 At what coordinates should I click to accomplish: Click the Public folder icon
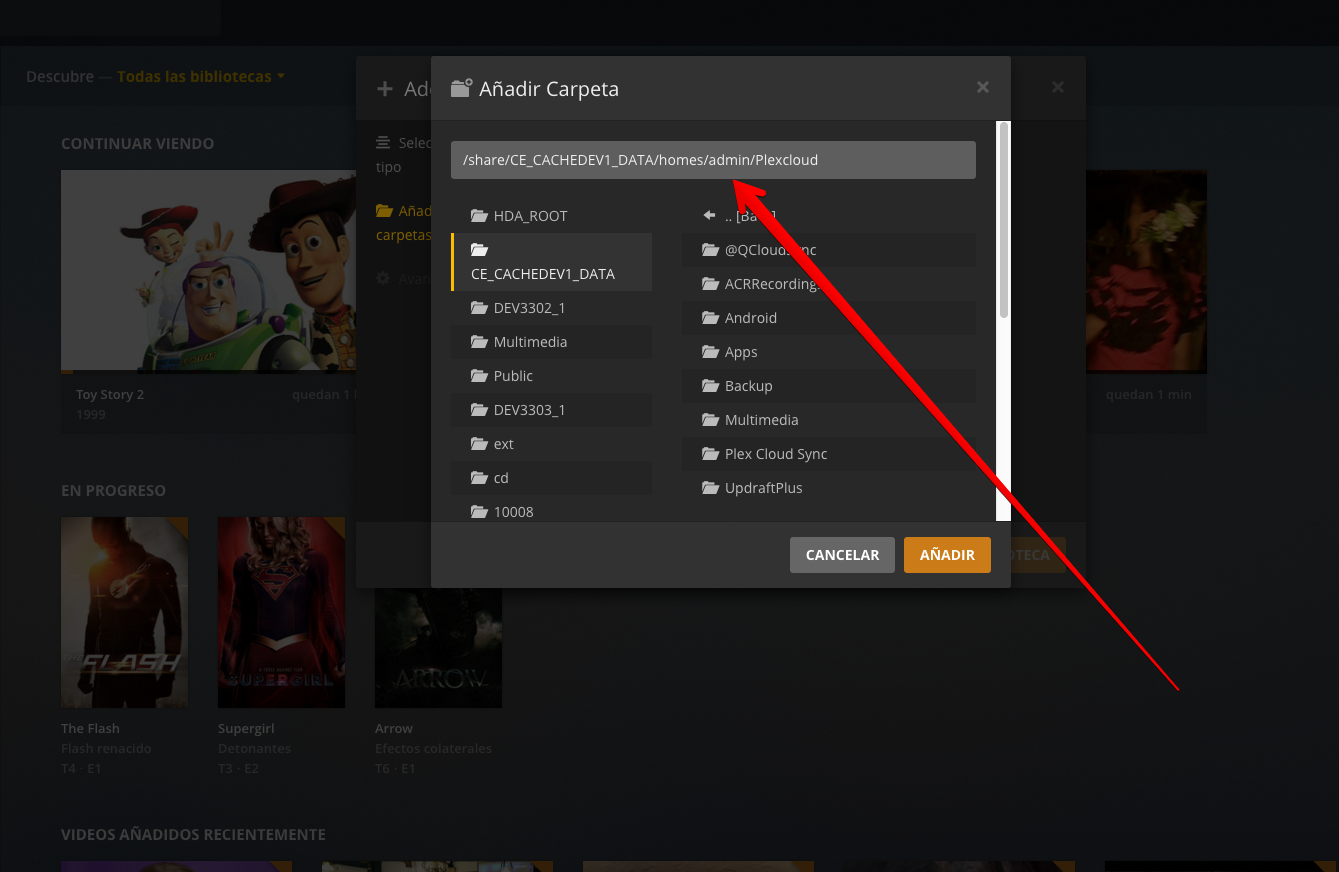click(479, 376)
